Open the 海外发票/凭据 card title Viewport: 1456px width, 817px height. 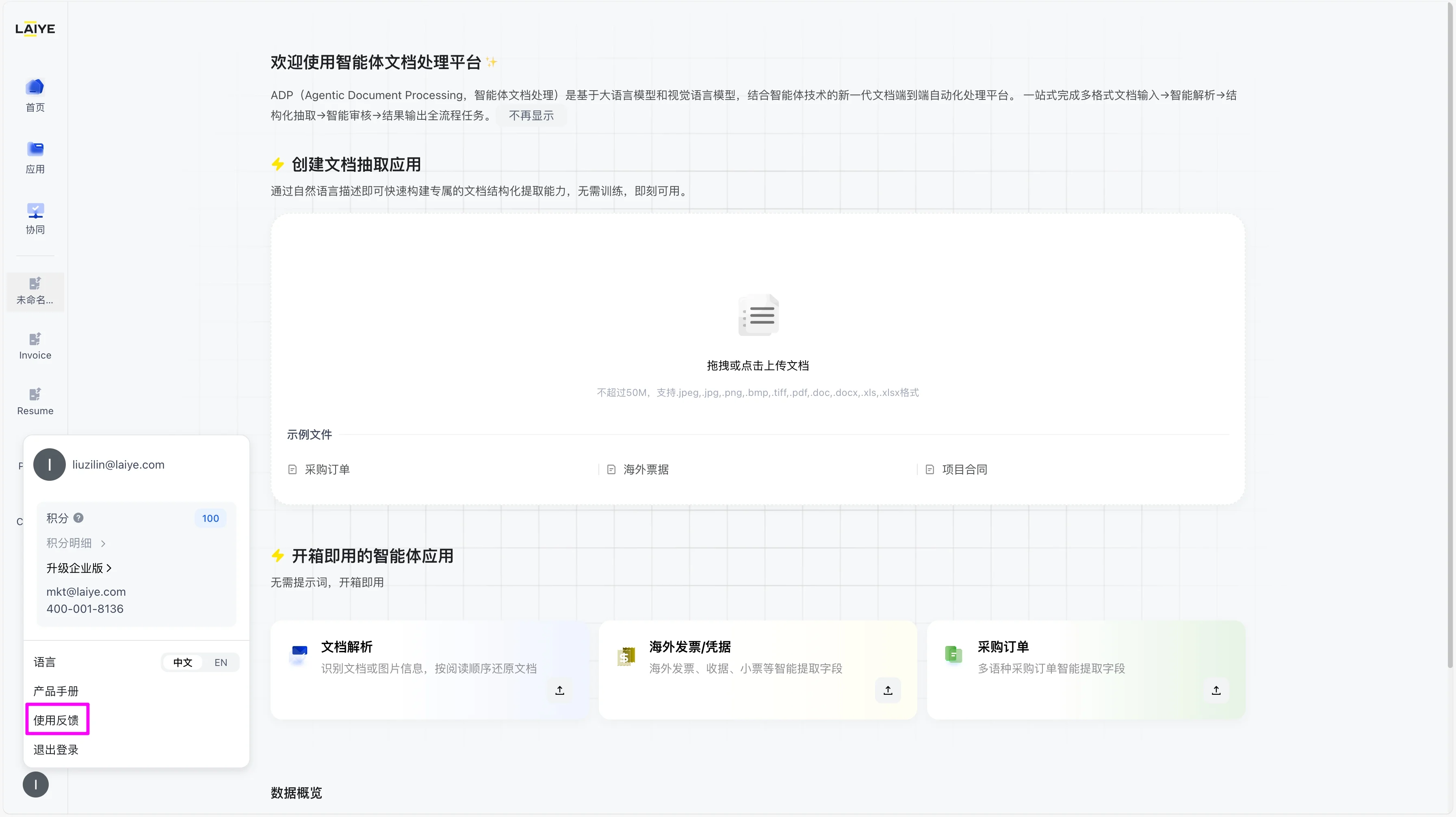[x=689, y=646]
